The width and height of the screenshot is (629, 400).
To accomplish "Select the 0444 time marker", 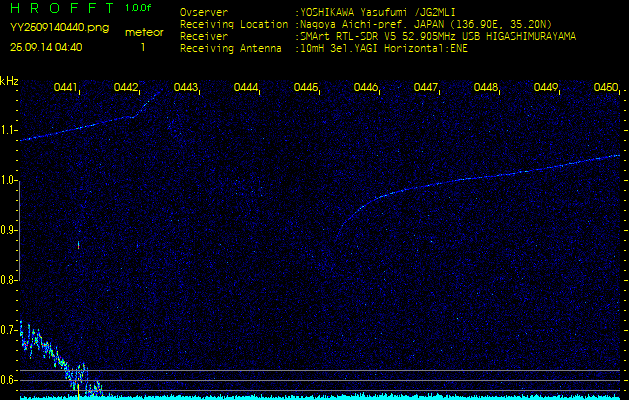I will (x=246, y=88).
